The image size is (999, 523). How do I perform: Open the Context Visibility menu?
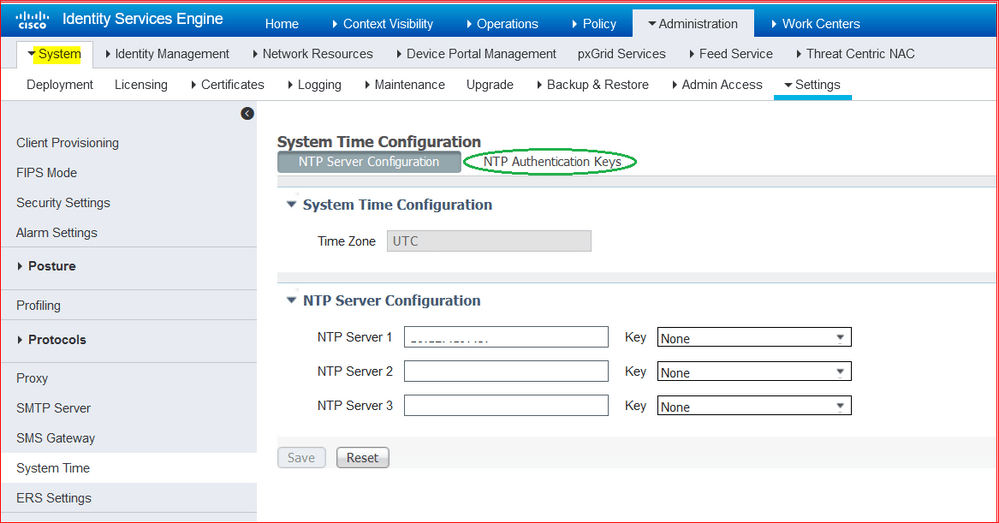(x=382, y=24)
